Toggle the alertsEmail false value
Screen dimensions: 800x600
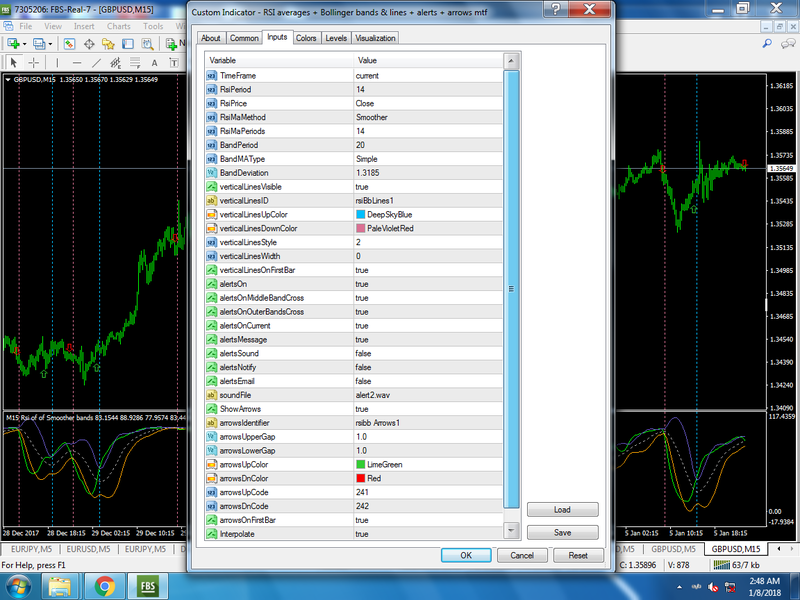pos(428,381)
